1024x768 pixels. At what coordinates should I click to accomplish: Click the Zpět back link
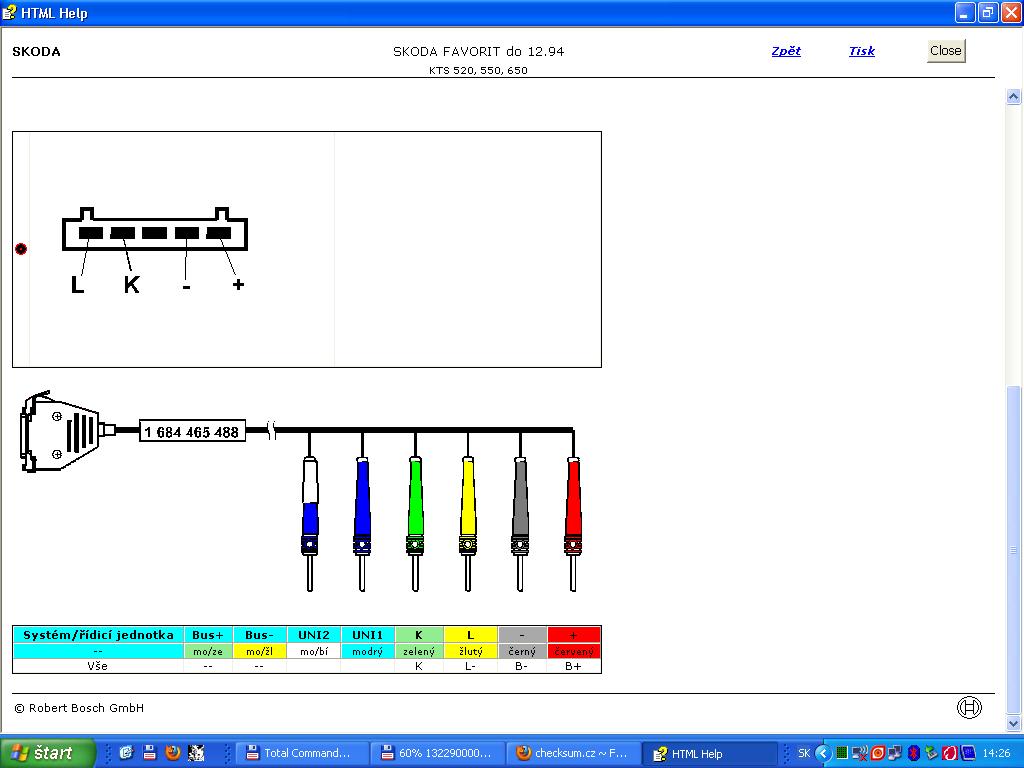(x=786, y=51)
